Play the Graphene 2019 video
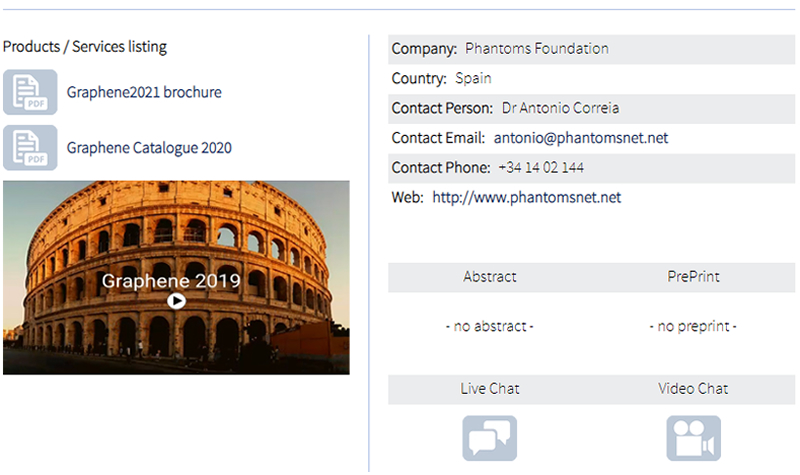Viewport: 800px width, 475px height. click(x=176, y=300)
